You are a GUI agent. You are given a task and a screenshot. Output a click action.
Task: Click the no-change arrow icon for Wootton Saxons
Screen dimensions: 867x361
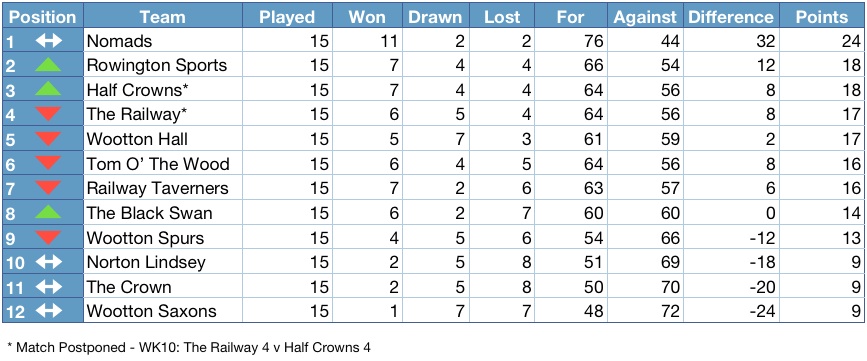[49, 311]
